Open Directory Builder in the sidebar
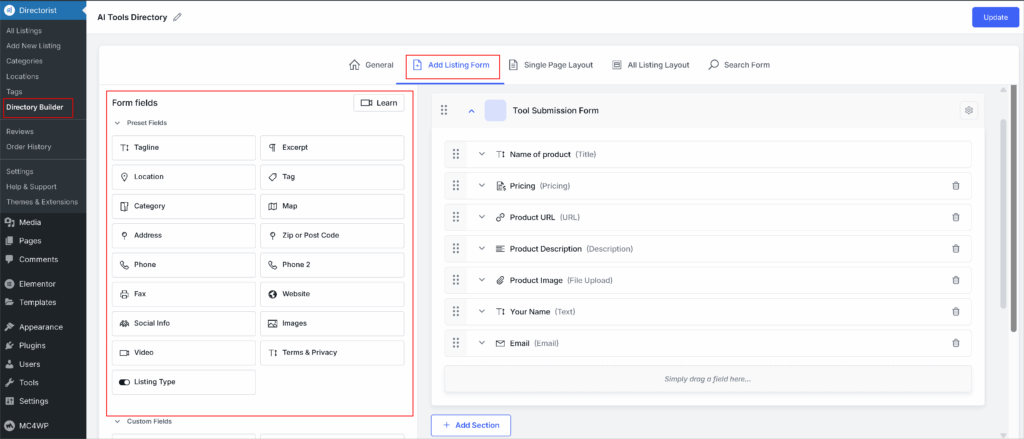 pos(35,106)
